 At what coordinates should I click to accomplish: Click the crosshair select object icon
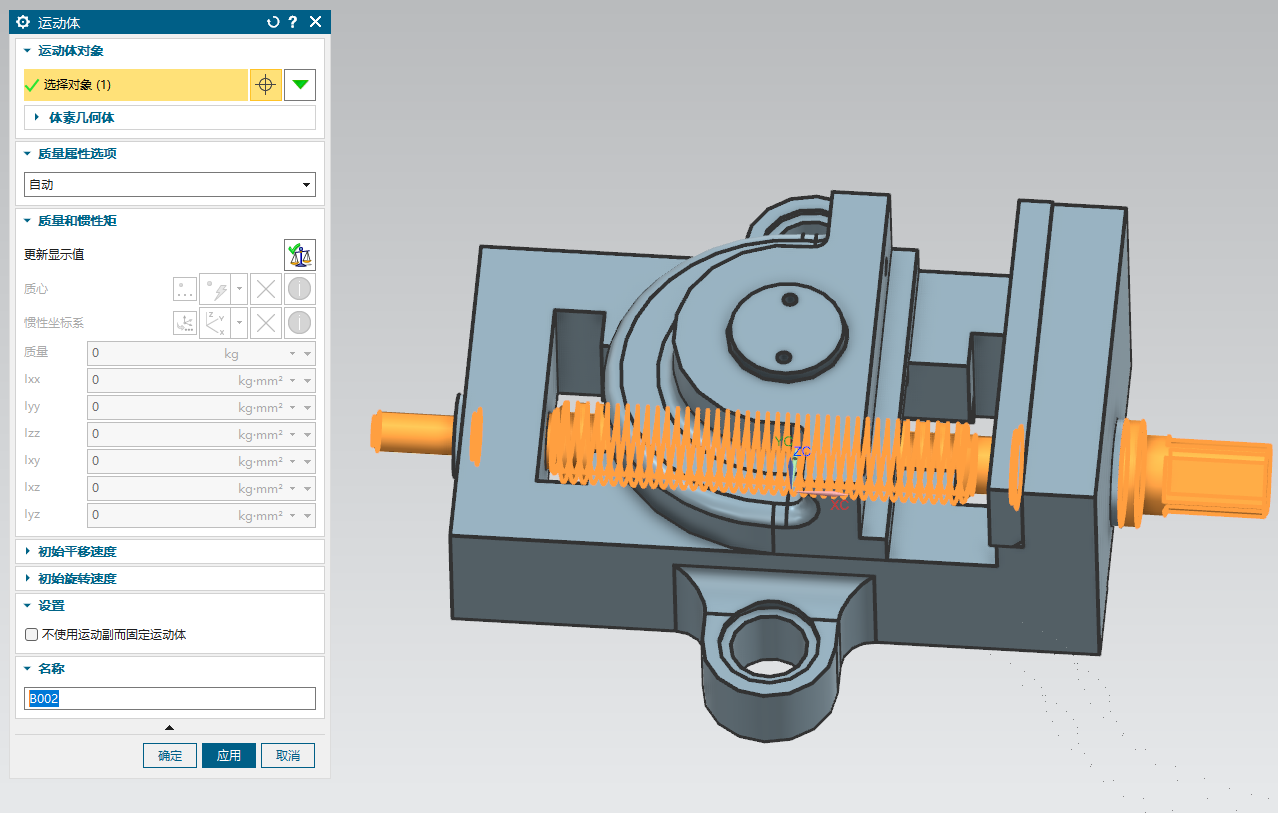(x=265, y=85)
